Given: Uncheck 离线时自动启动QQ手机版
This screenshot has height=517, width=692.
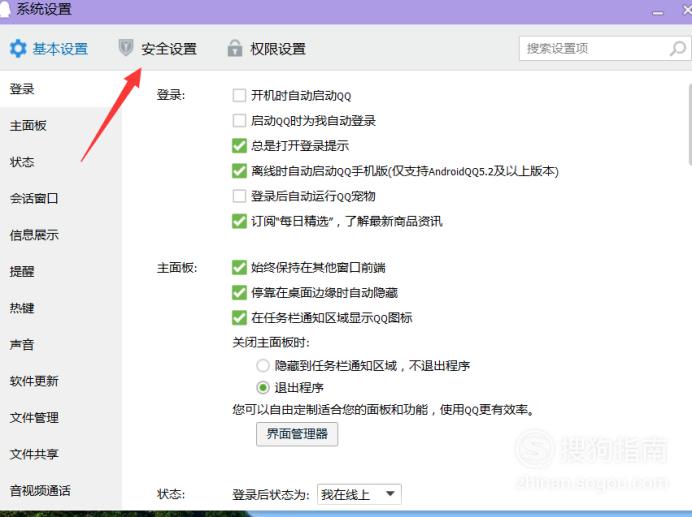Looking at the screenshot, I should 239,171.
